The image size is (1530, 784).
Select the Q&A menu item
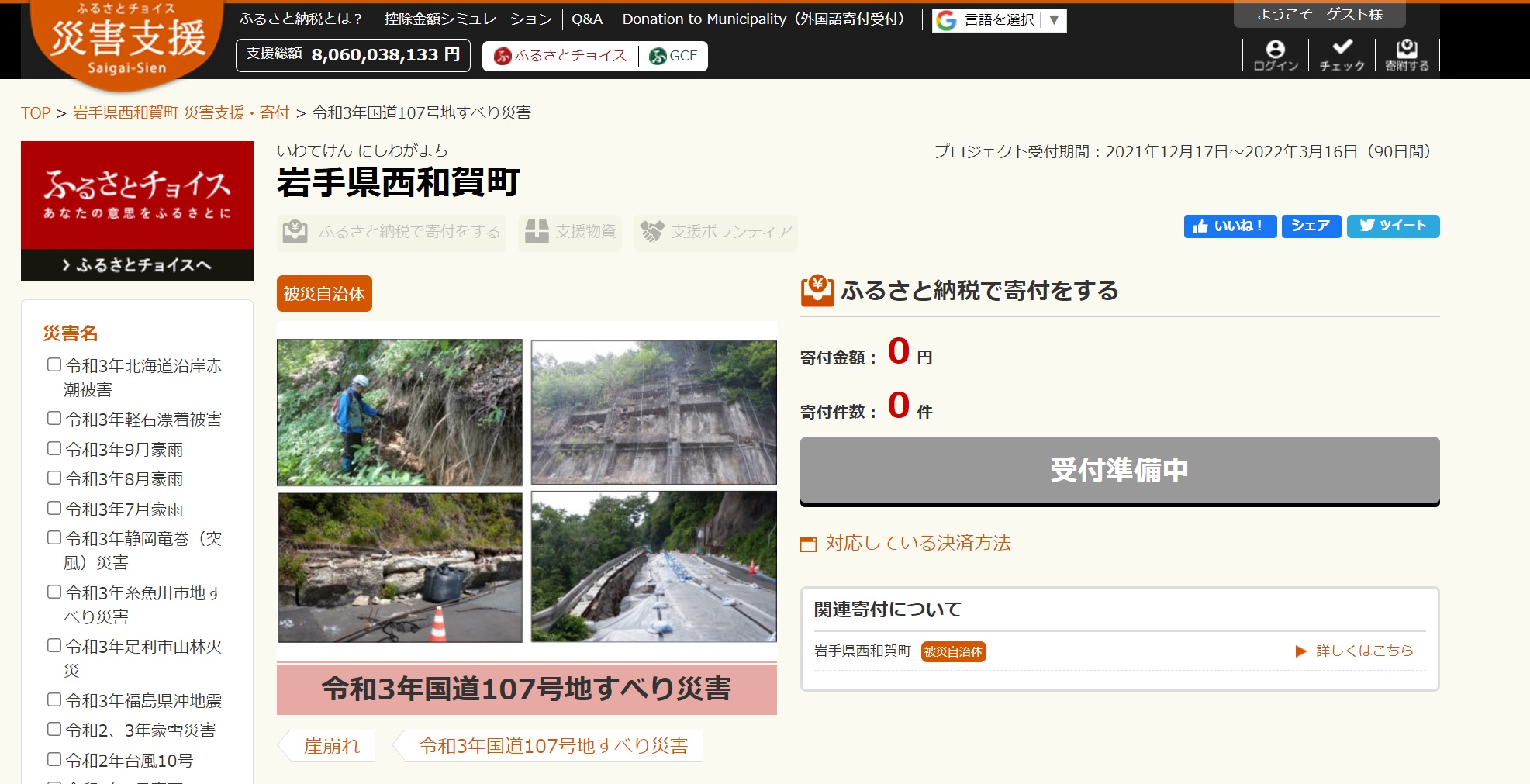586,19
